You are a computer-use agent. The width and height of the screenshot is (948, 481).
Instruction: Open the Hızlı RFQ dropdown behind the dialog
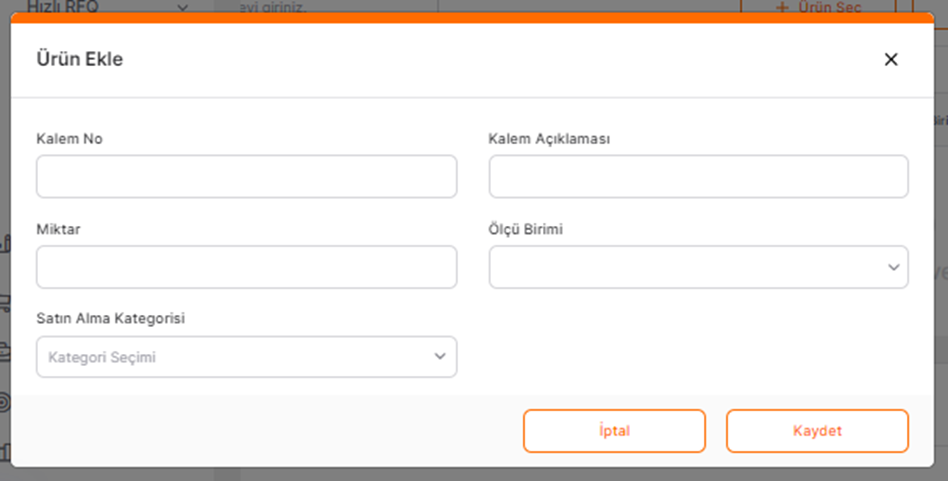point(108,7)
